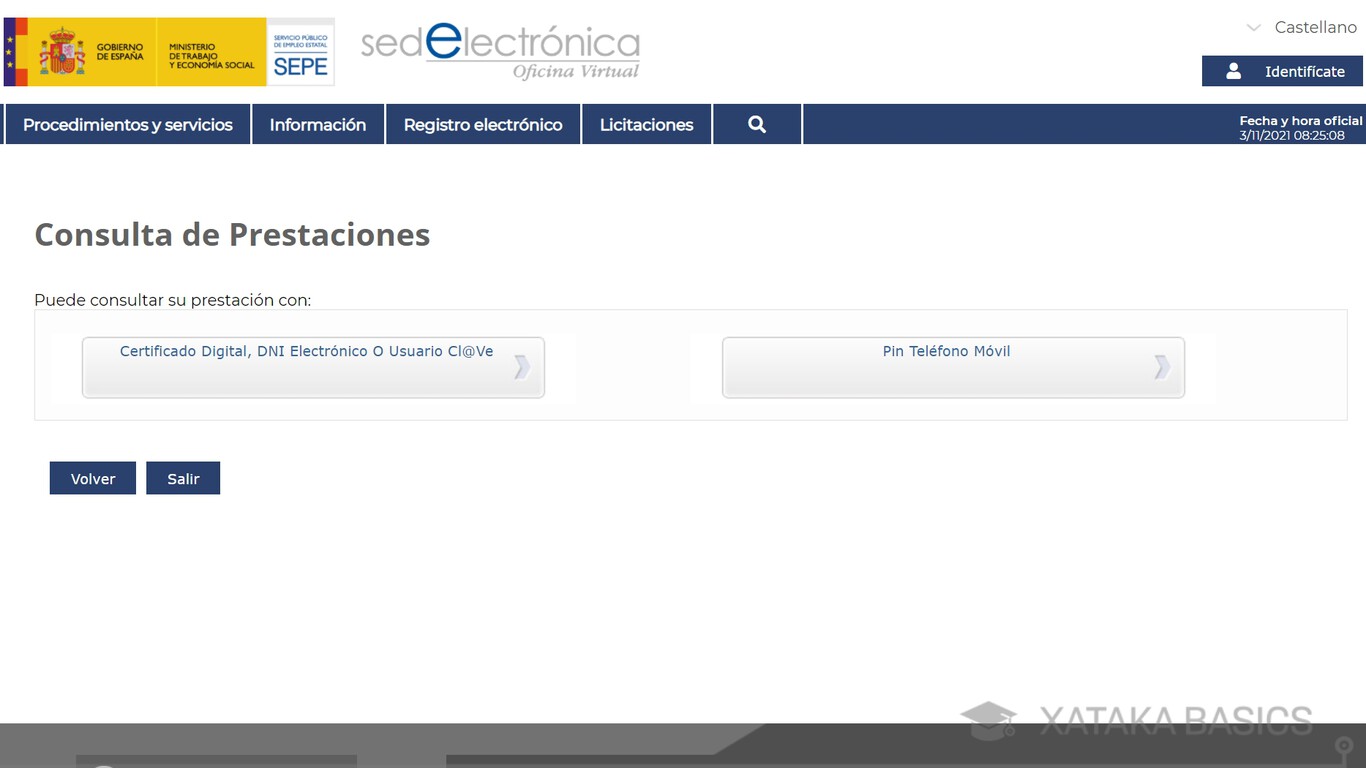Click the Volver button
This screenshot has height=768, width=1366.
(93, 478)
